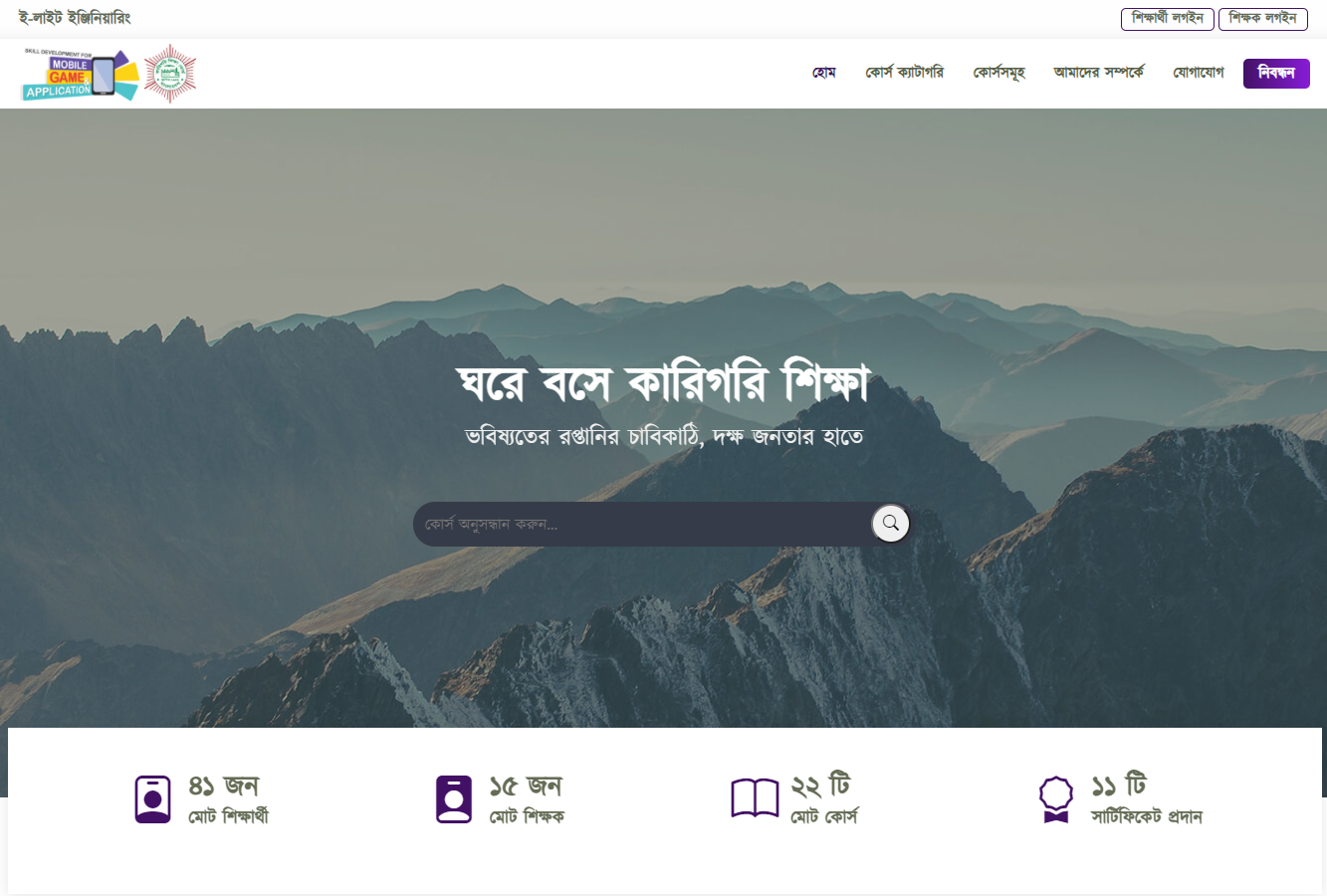Click the সার্টিফিকেট প্রদান statistic label

click(x=1147, y=816)
